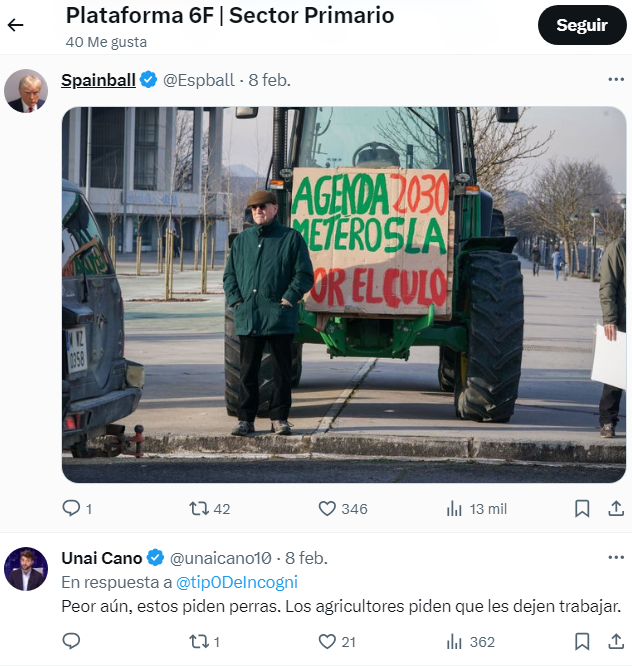The image size is (632, 666).
Task: Open Unai Cano's profile avatar
Action: coord(26,569)
